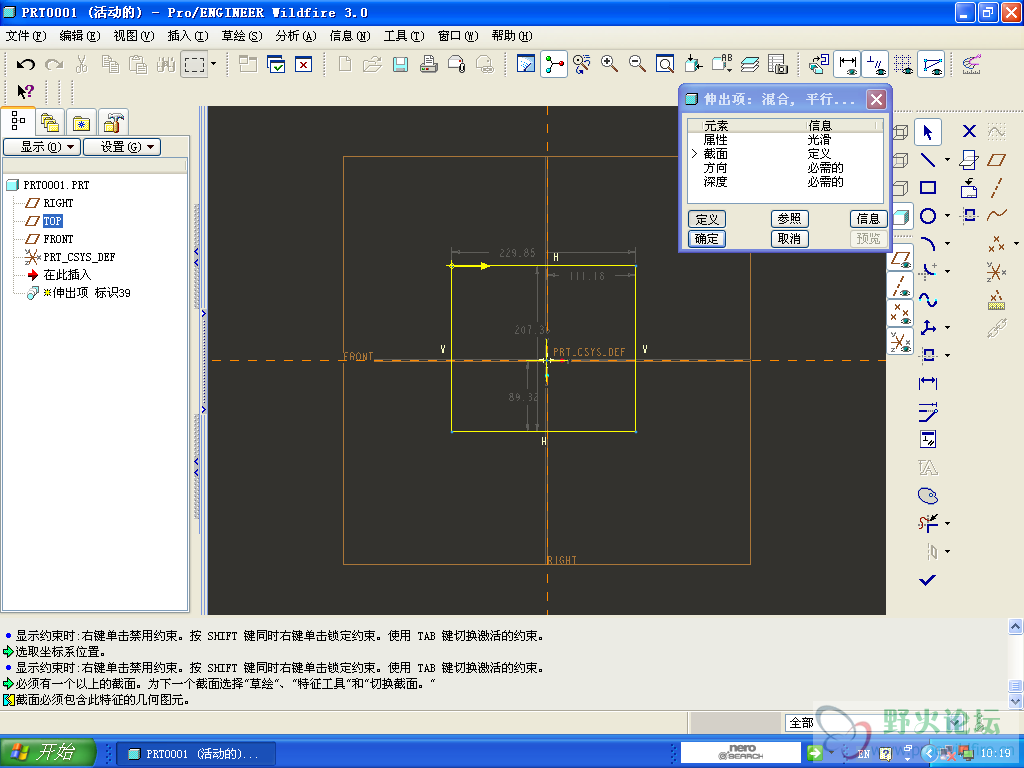Click the 信息 button in dialog
This screenshot has height=768, width=1024.
click(868, 219)
